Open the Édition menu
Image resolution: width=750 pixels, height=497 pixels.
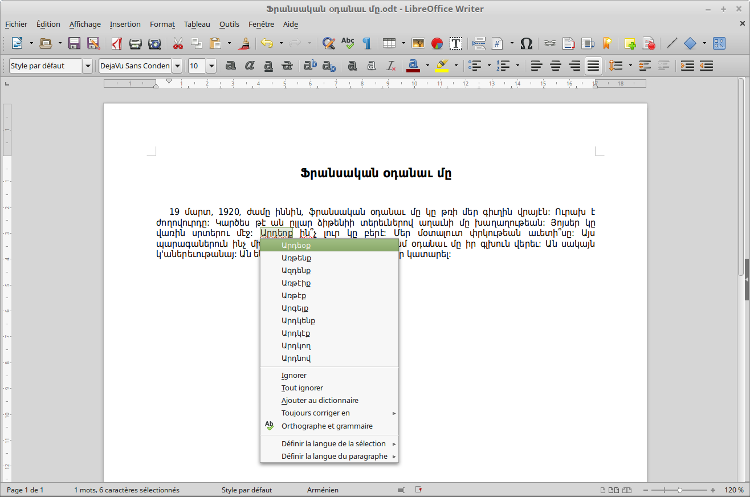point(48,24)
